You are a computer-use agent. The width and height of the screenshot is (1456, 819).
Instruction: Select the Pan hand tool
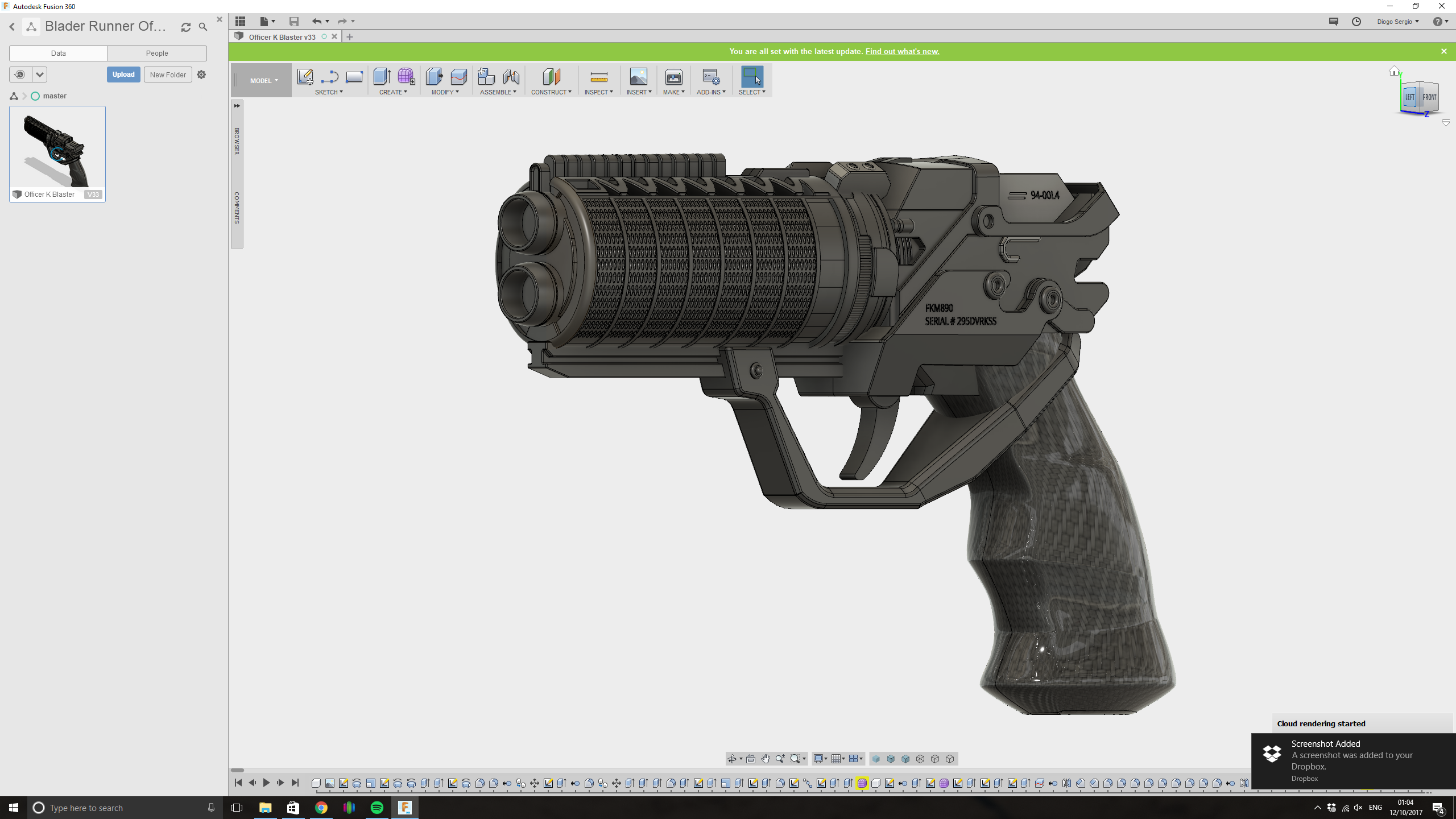click(x=766, y=759)
